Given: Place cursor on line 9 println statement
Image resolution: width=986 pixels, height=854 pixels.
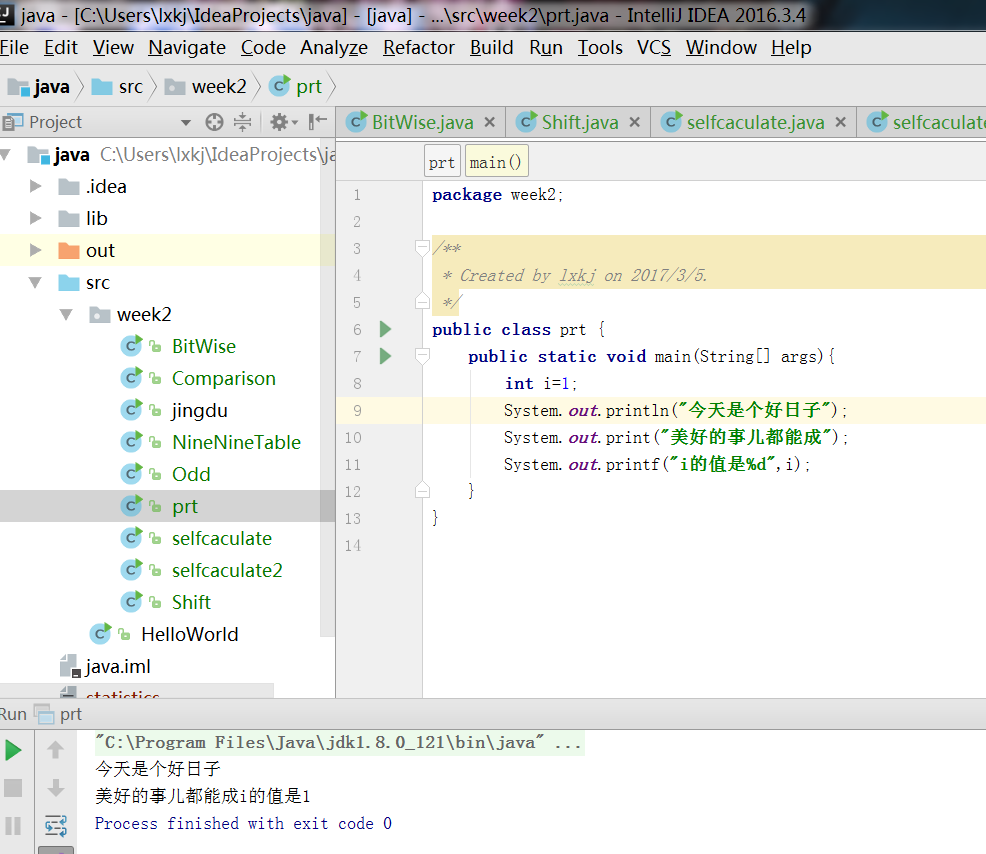Looking at the screenshot, I should click(x=675, y=411).
